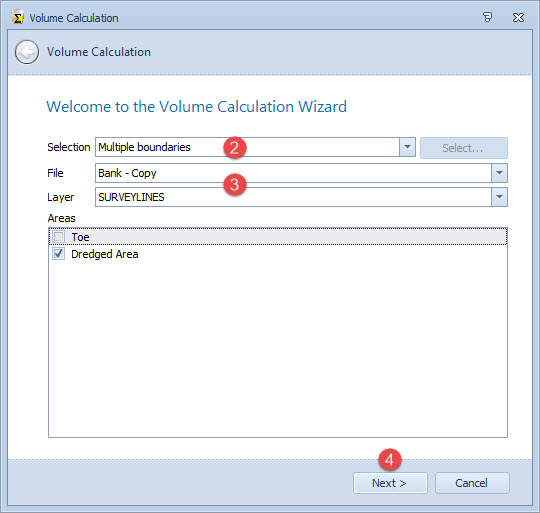Expand the File dropdown arrow
The width and height of the screenshot is (540, 513).
499,173
